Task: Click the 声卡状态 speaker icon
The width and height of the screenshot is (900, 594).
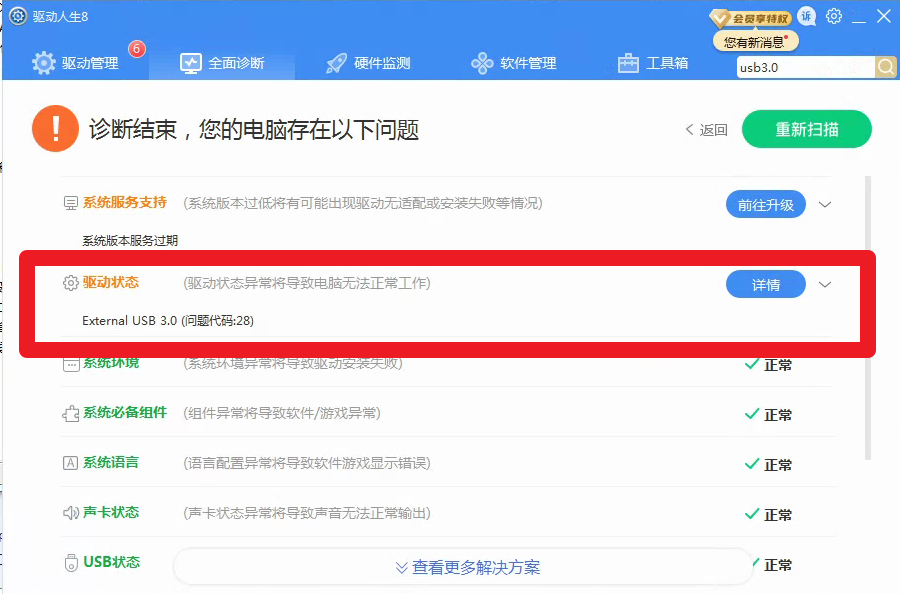Action: click(71, 513)
